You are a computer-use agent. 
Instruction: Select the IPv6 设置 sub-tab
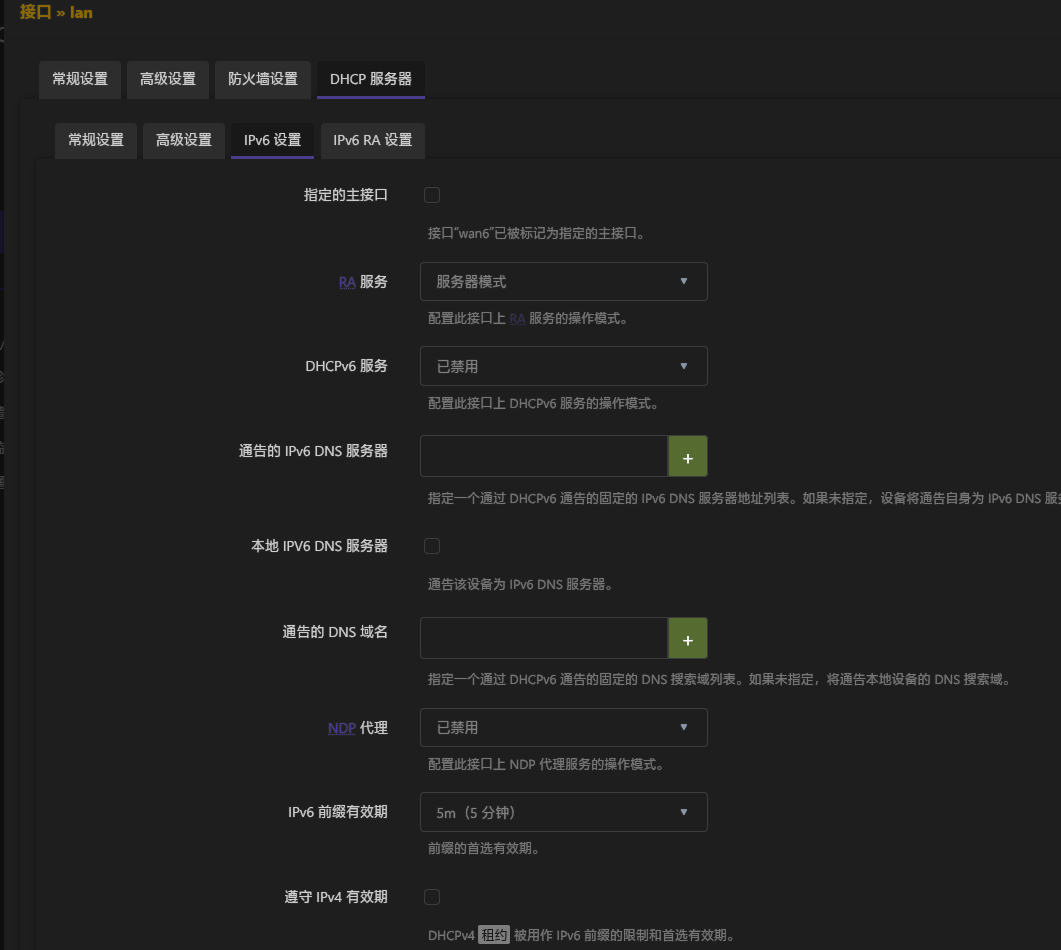click(x=272, y=140)
